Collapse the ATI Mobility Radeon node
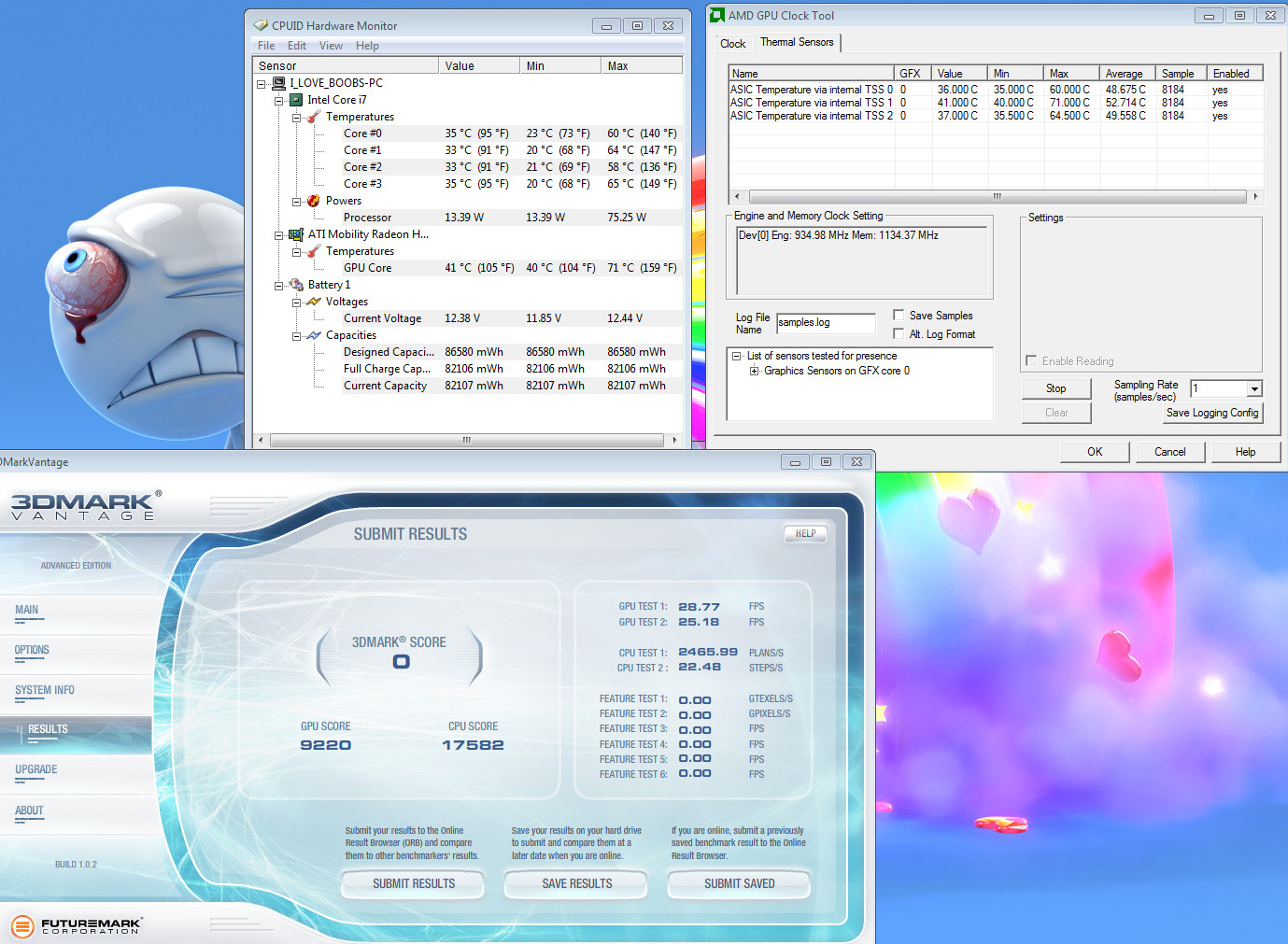Image resolution: width=1288 pixels, height=944 pixels. (x=279, y=235)
